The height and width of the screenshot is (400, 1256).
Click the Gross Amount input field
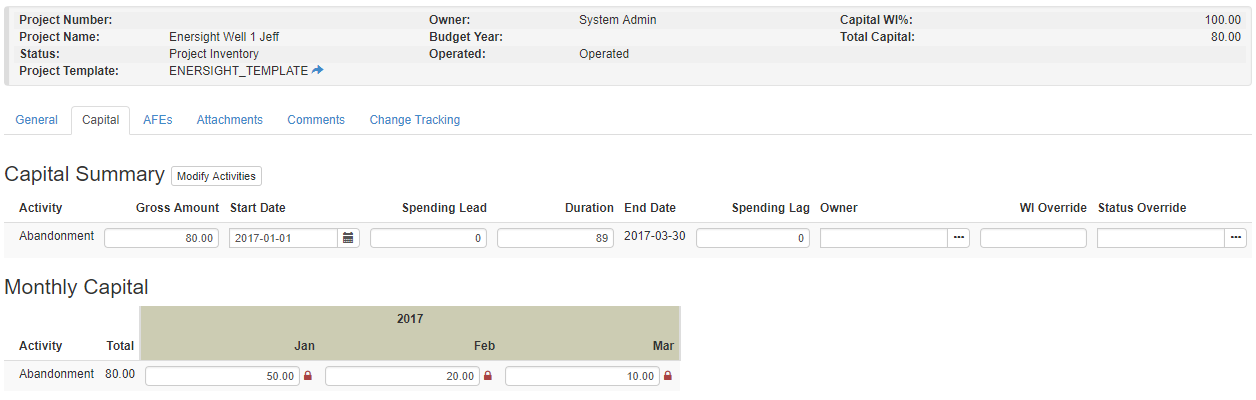[x=161, y=238]
